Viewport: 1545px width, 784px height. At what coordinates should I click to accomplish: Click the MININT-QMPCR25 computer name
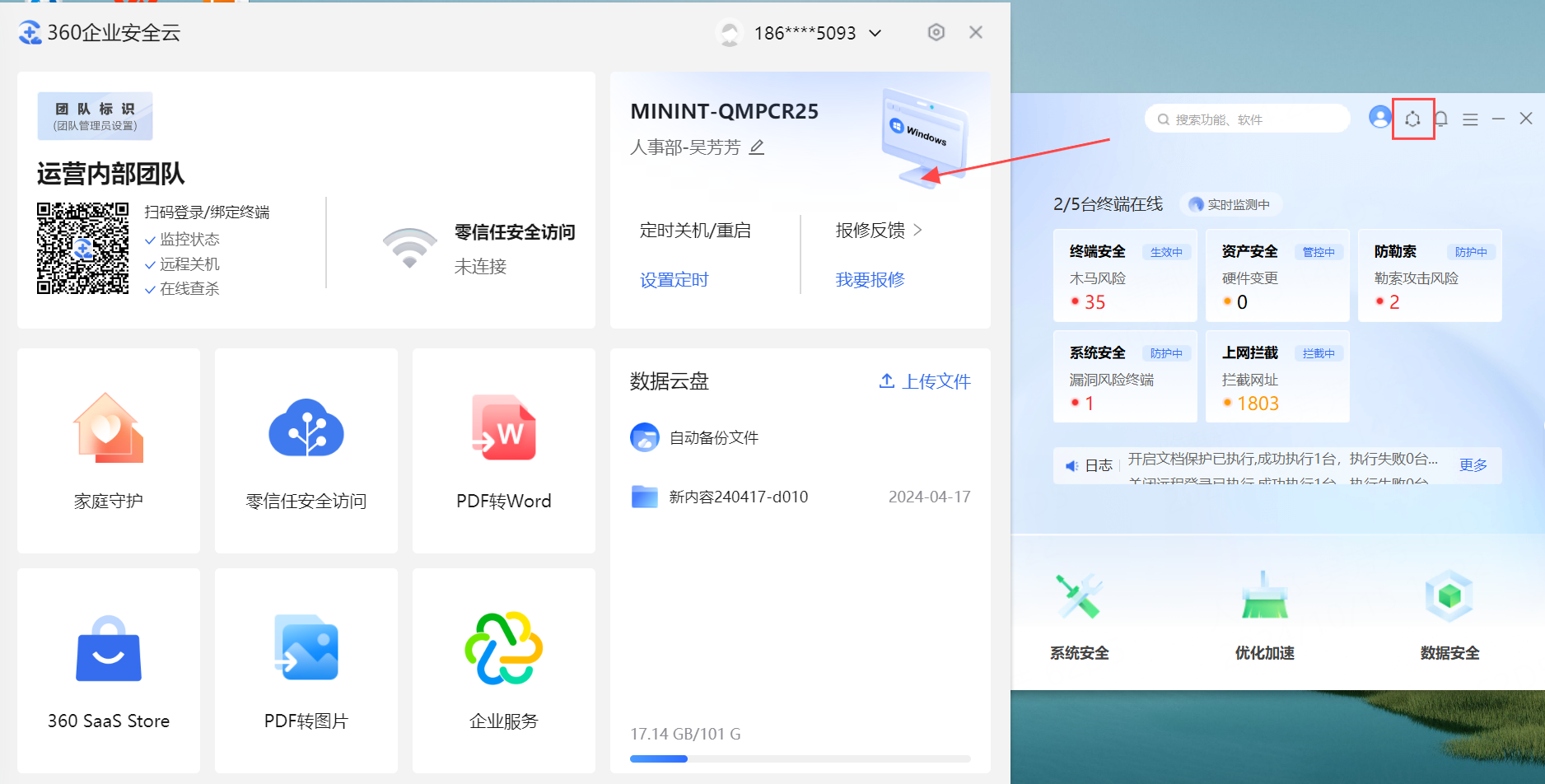(x=725, y=111)
